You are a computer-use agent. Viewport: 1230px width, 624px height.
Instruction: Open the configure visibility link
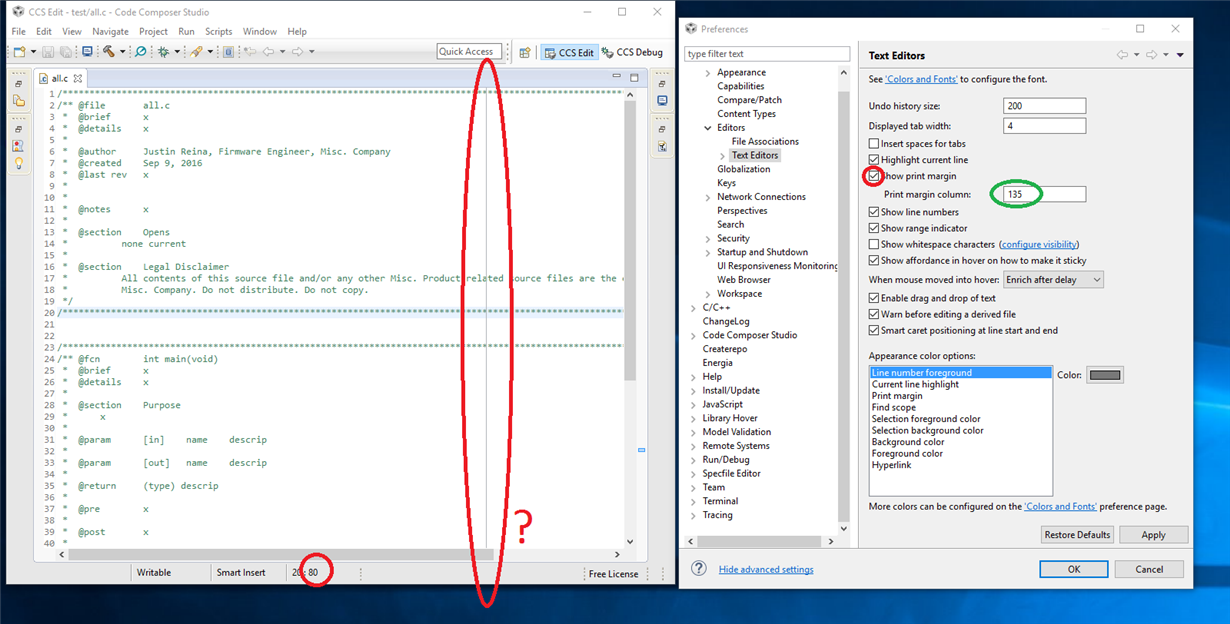pos(1039,244)
